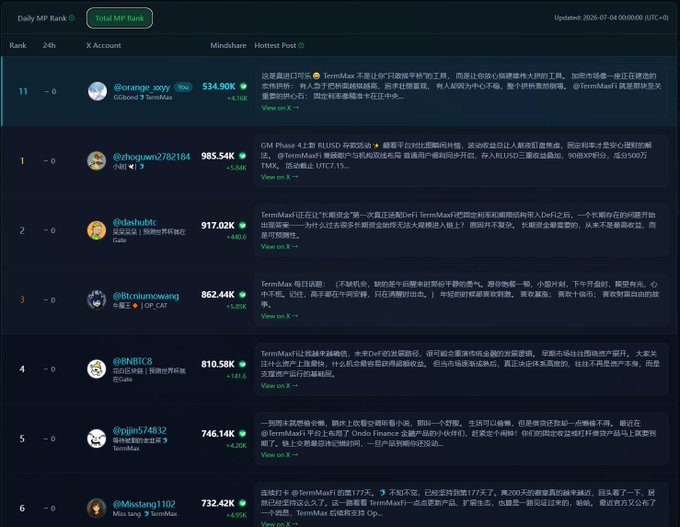The width and height of the screenshot is (680, 527).
Task: Click View on X for @zhoguwn2782184 post
Action: coord(279,177)
